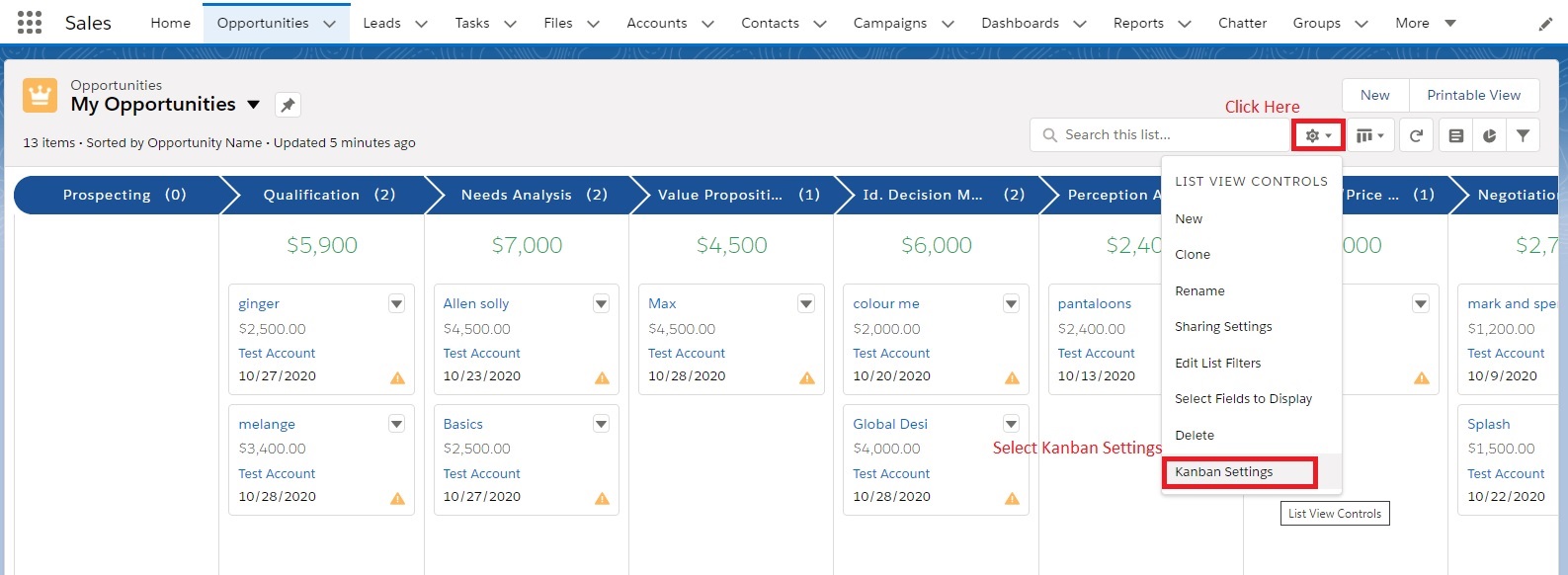This screenshot has height=575, width=1568.
Task: Pin this list view
Action: 288,105
